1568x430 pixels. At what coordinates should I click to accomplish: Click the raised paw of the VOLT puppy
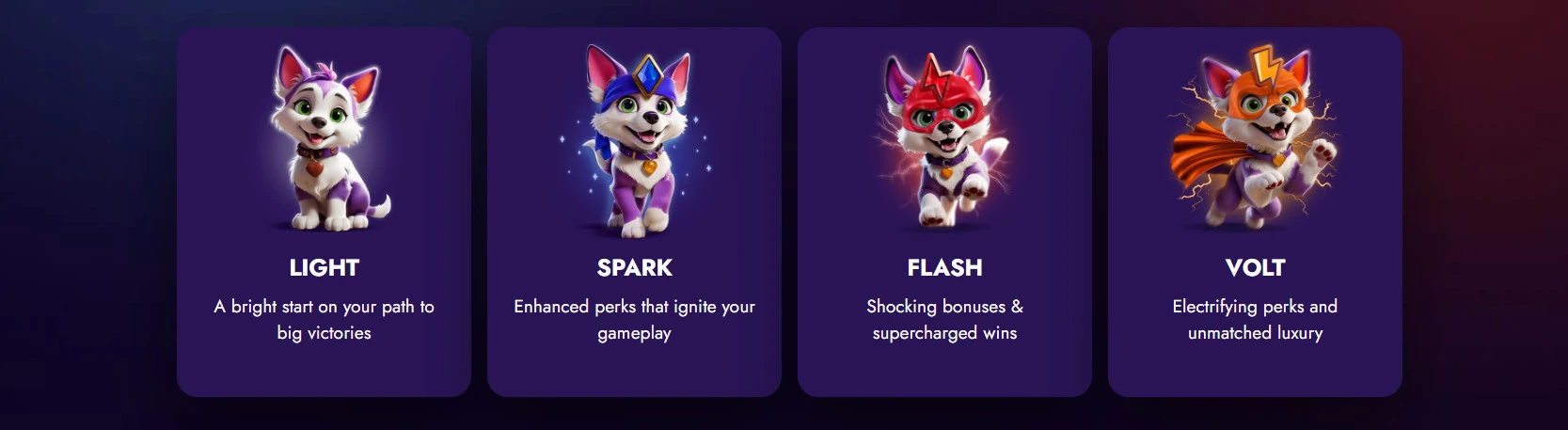click(x=1322, y=151)
